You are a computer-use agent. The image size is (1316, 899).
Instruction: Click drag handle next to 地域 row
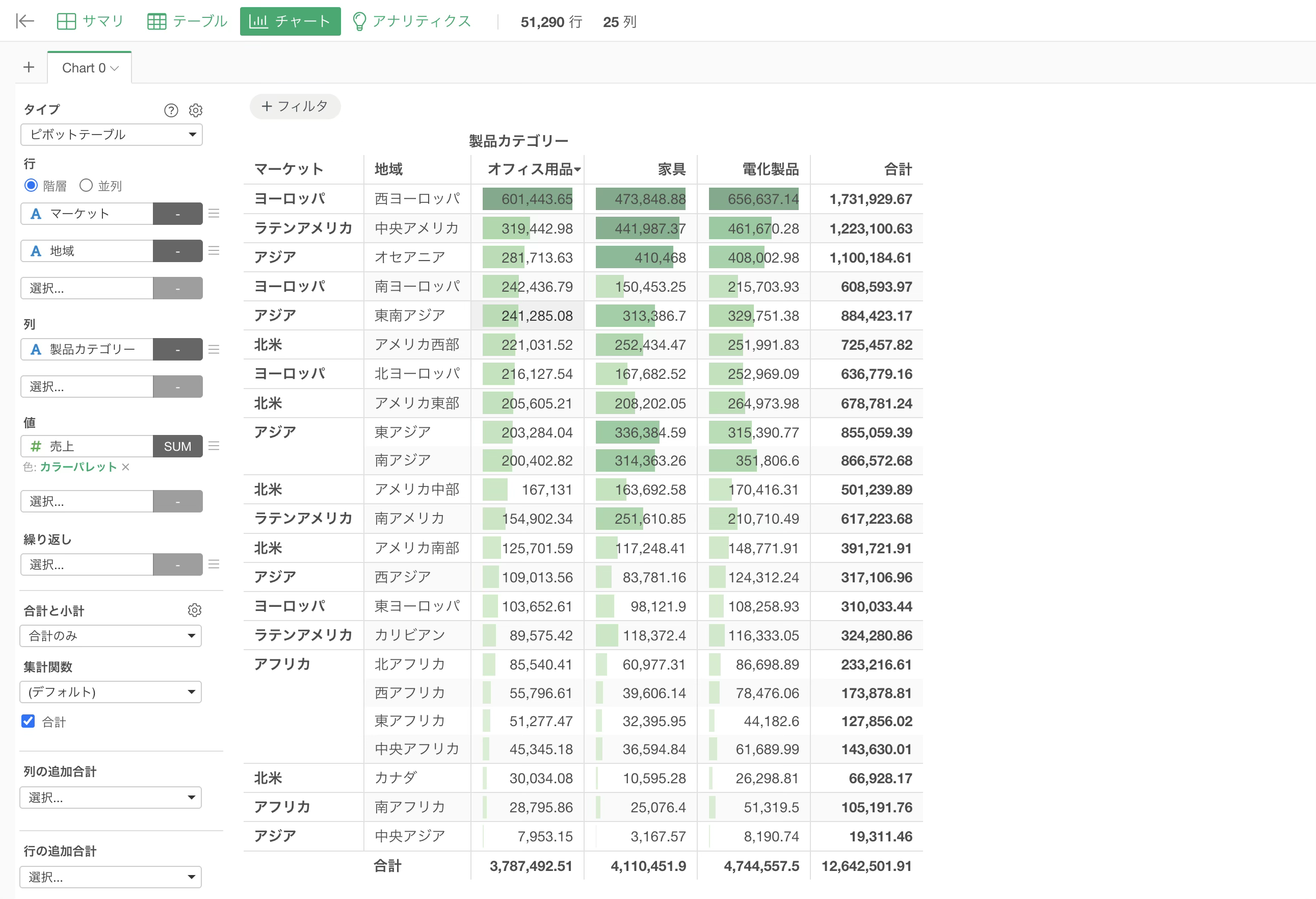click(x=214, y=250)
